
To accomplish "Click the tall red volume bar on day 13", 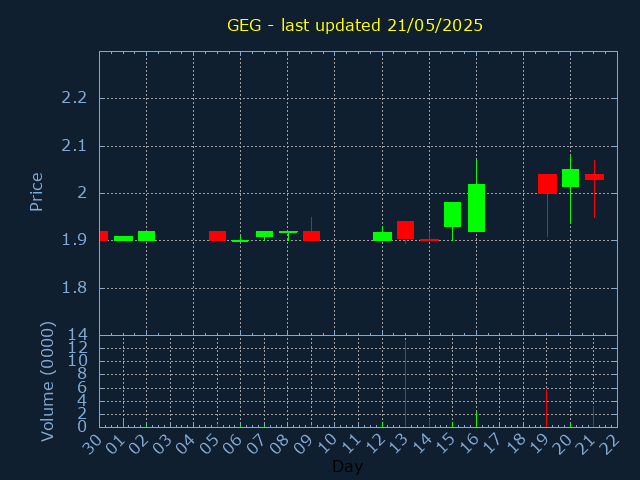I will click(405, 384).
